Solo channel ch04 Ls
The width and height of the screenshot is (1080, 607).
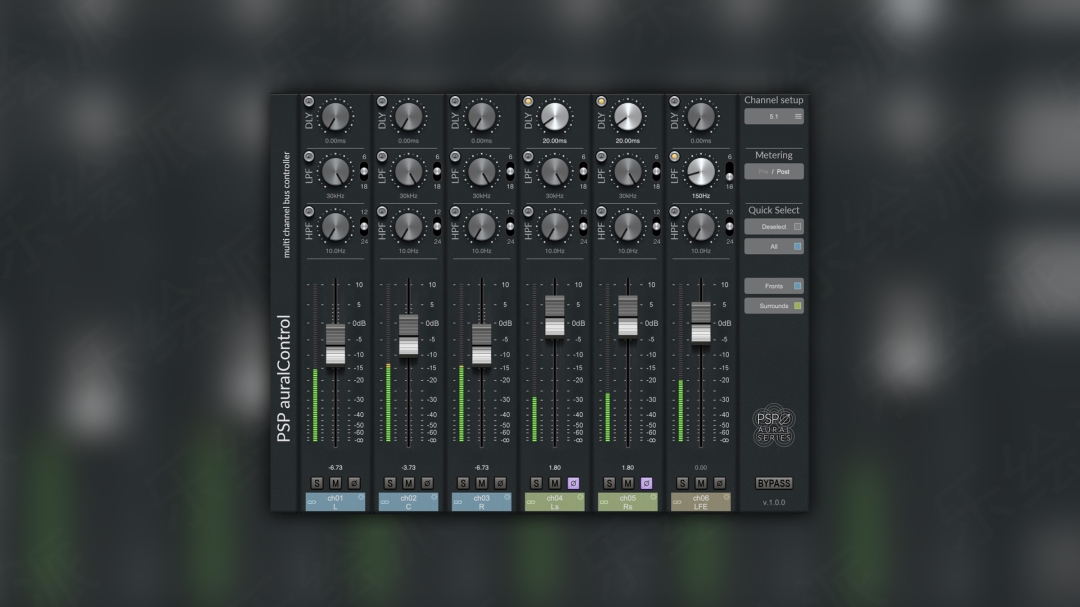click(536, 483)
